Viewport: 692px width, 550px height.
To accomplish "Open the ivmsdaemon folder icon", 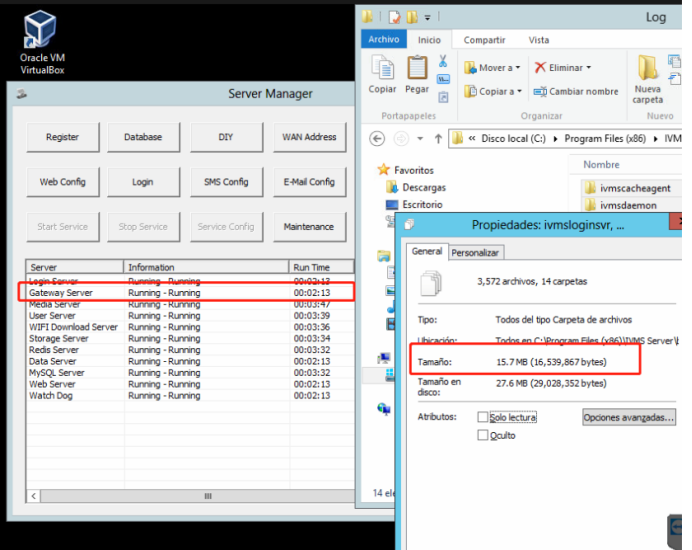I will click(590, 205).
